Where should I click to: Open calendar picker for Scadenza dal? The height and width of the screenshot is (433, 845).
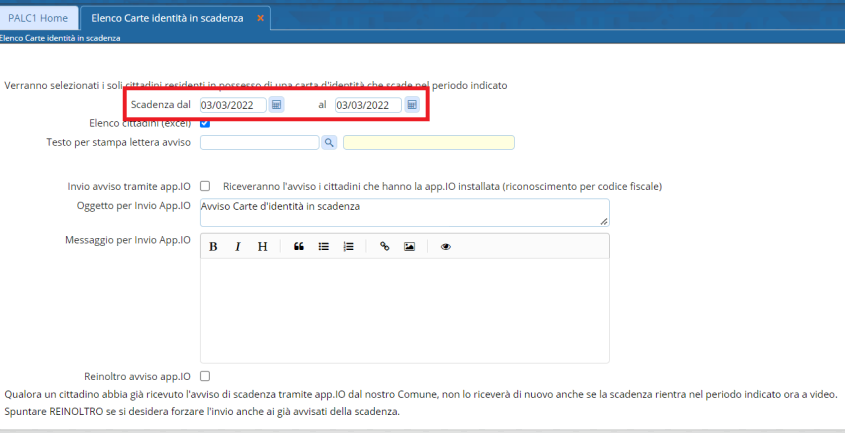pos(277,105)
